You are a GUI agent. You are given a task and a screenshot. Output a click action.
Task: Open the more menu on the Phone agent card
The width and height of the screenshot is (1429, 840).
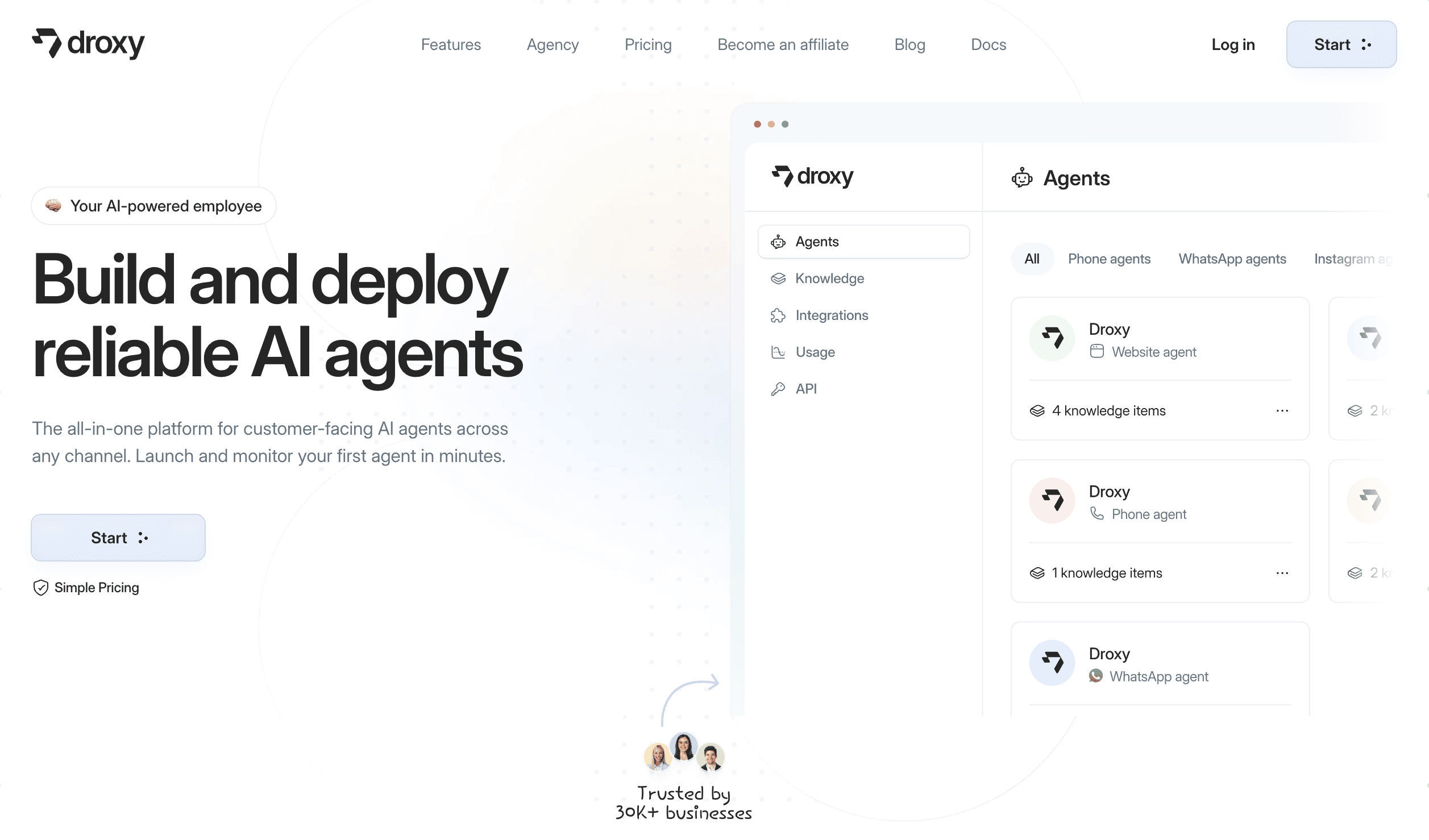pyautogui.click(x=1282, y=573)
